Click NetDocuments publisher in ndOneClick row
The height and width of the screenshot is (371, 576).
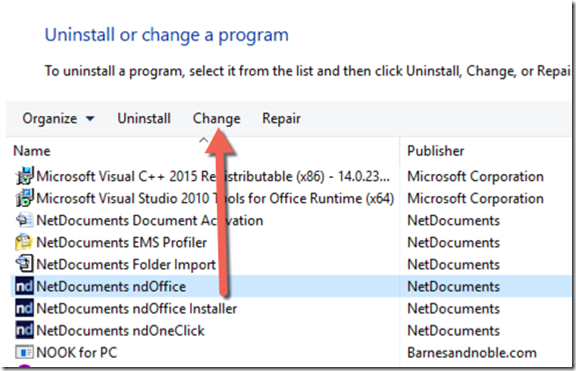coord(454,331)
